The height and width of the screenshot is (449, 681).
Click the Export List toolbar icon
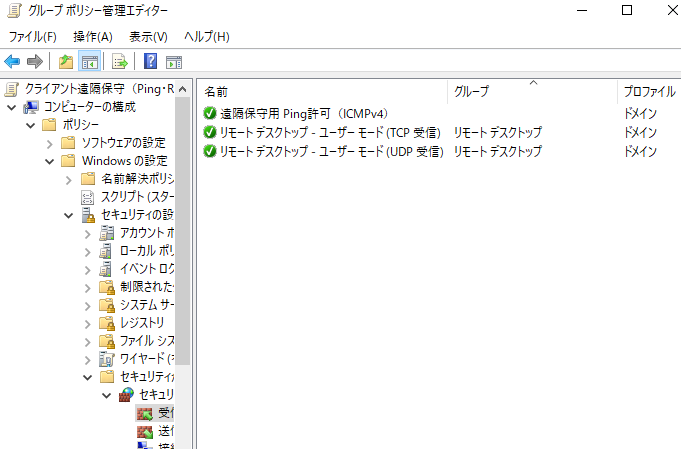pos(119,62)
